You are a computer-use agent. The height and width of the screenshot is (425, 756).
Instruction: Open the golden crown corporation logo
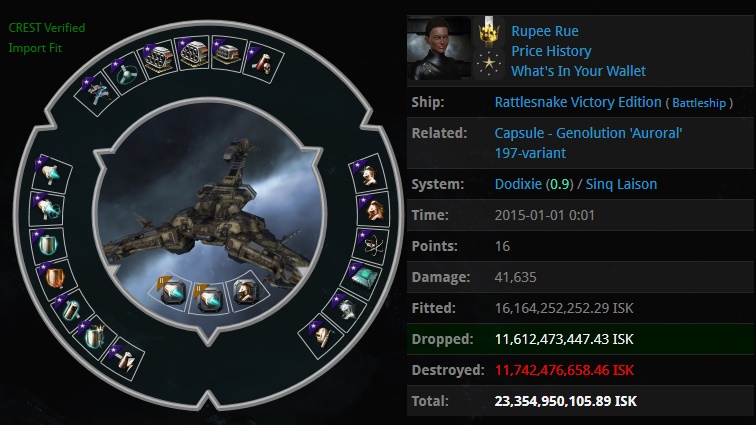pos(488,31)
